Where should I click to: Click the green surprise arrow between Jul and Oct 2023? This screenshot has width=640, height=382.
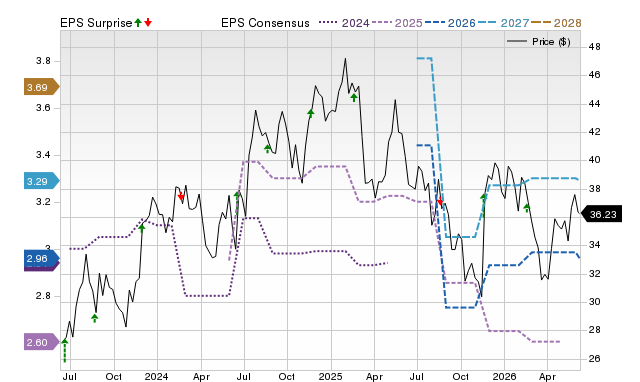pos(95,318)
